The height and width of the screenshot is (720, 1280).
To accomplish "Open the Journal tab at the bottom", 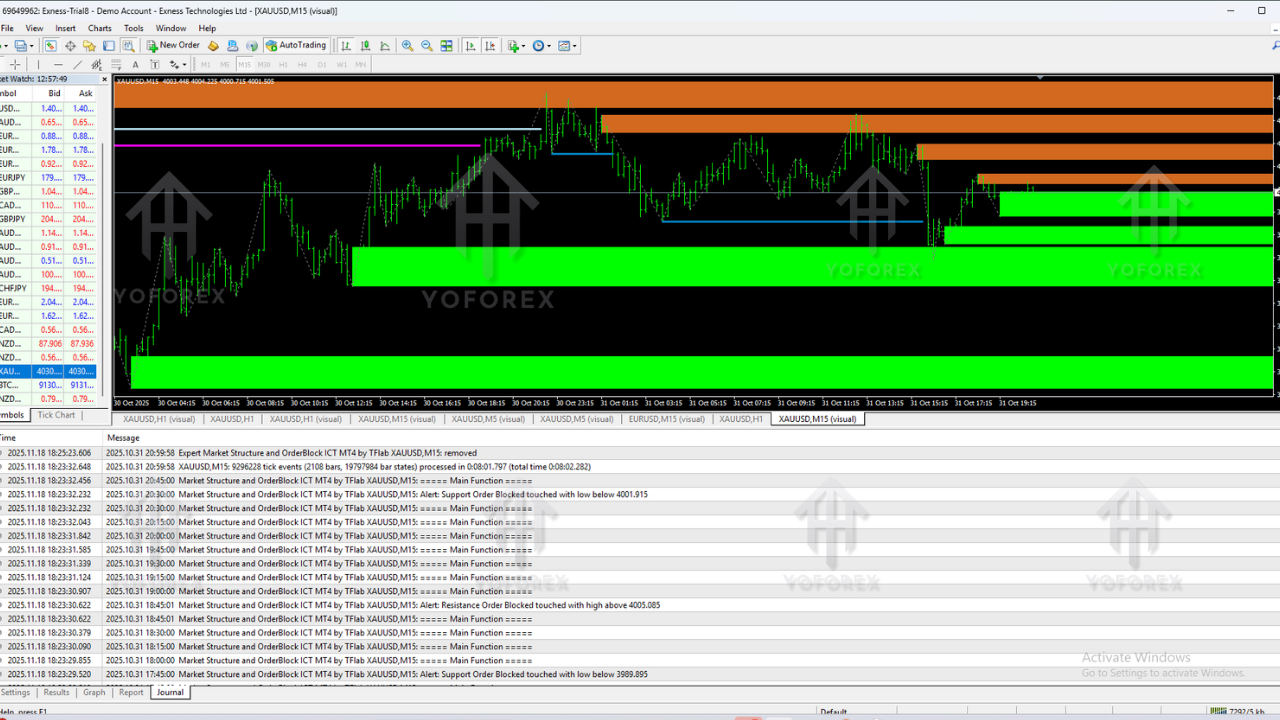I will [169, 692].
